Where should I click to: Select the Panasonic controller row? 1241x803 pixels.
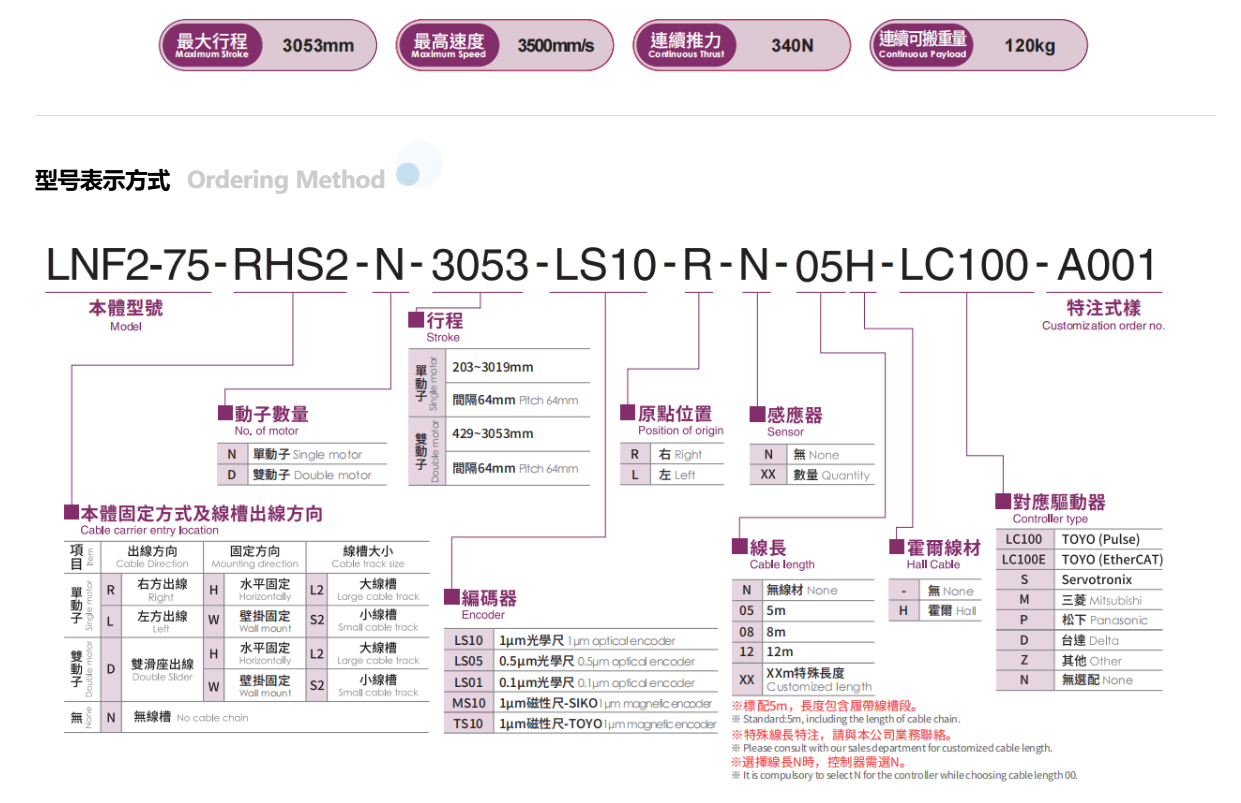(x=1080, y=620)
